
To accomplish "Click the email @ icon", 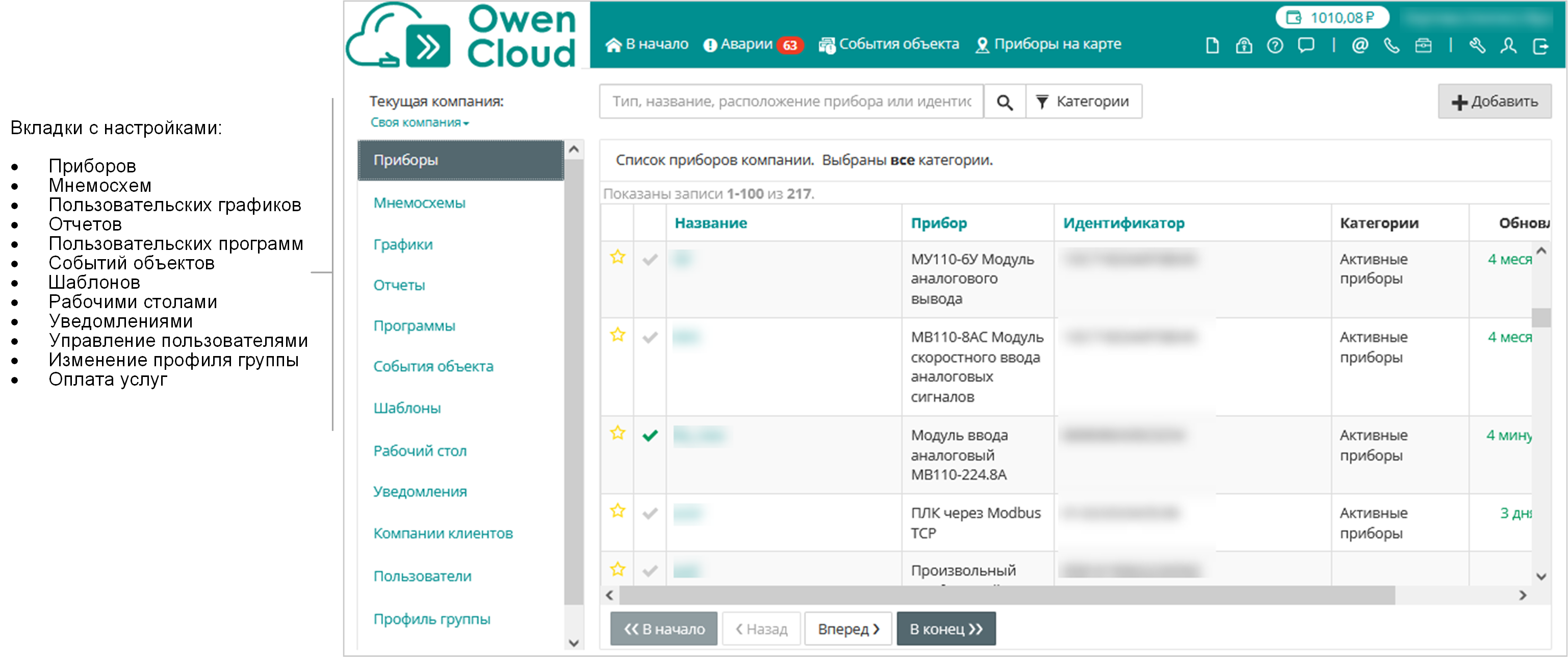I will click(x=1360, y=46).
